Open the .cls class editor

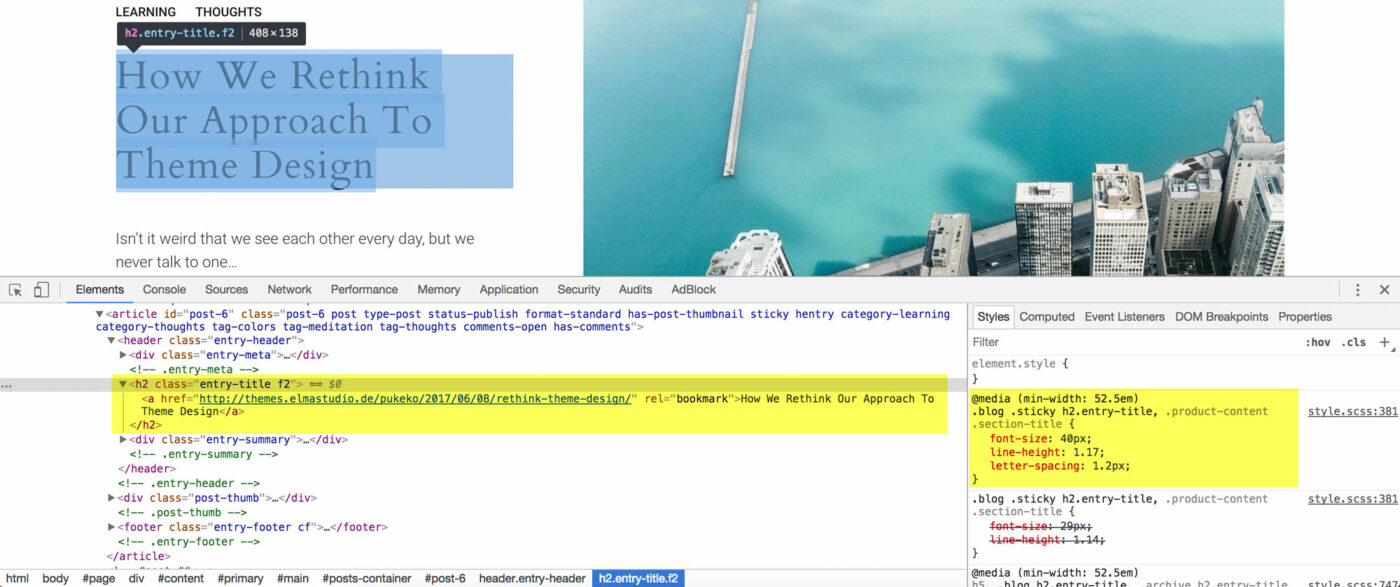[1354, 342]
